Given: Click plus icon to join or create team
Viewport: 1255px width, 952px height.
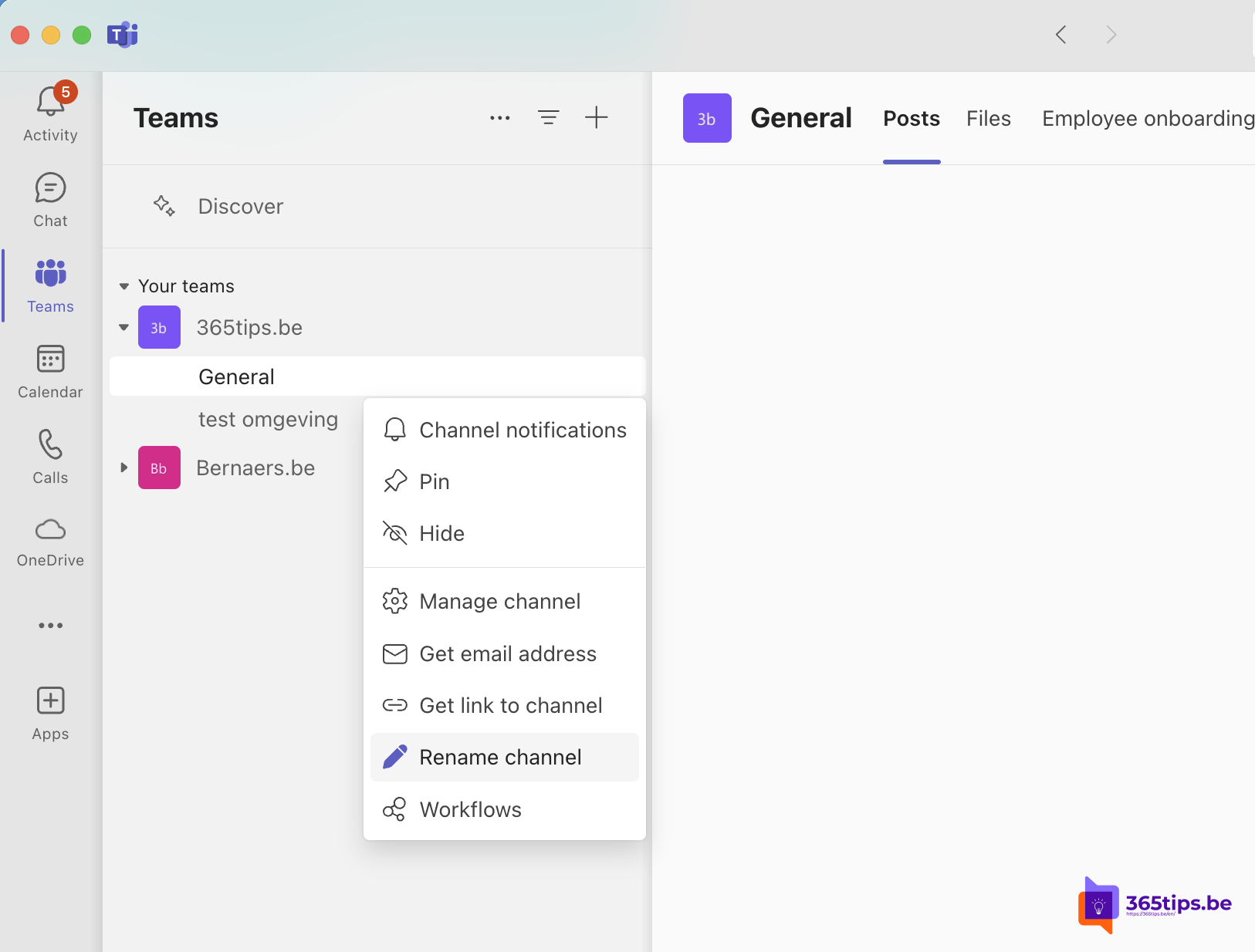Looking at the screenshot, I should click(x=596, y=117).
